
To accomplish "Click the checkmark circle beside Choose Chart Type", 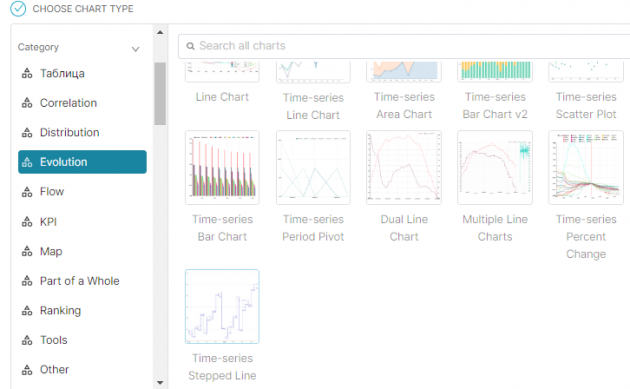I will pyautogui.click(x=18, y=8).
